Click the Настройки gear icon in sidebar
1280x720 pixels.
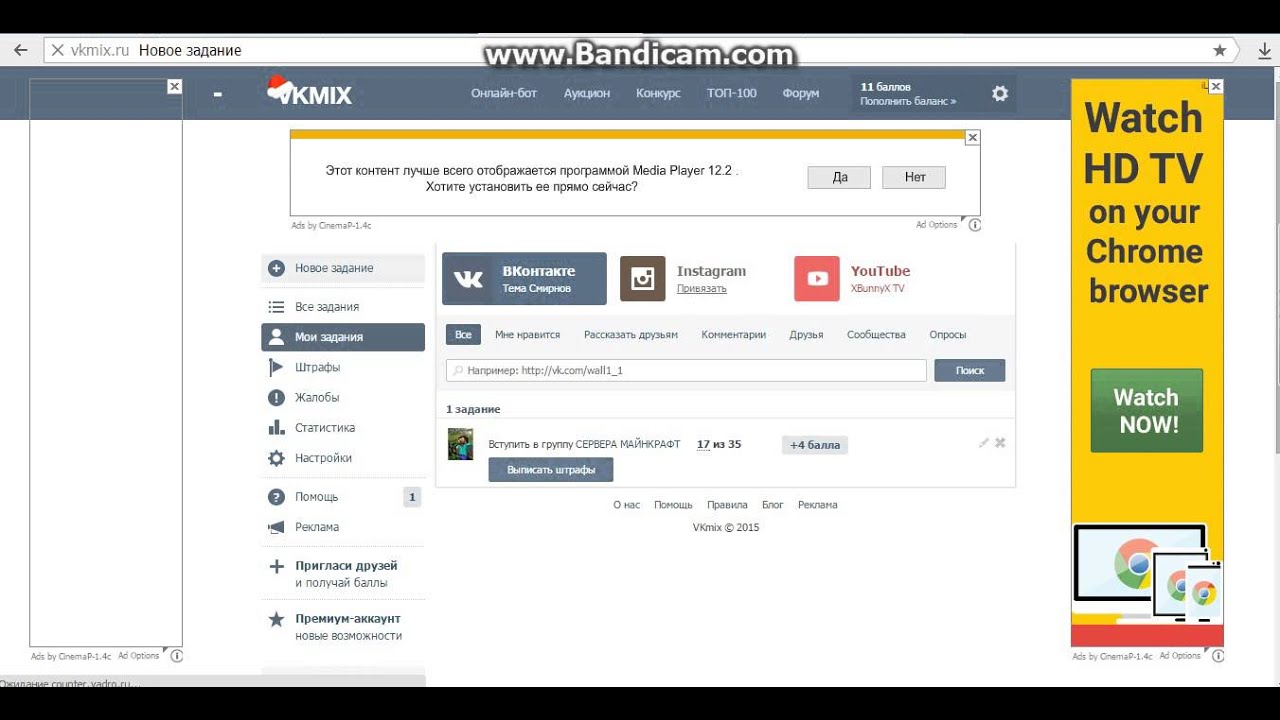click(x=276, y=458)
